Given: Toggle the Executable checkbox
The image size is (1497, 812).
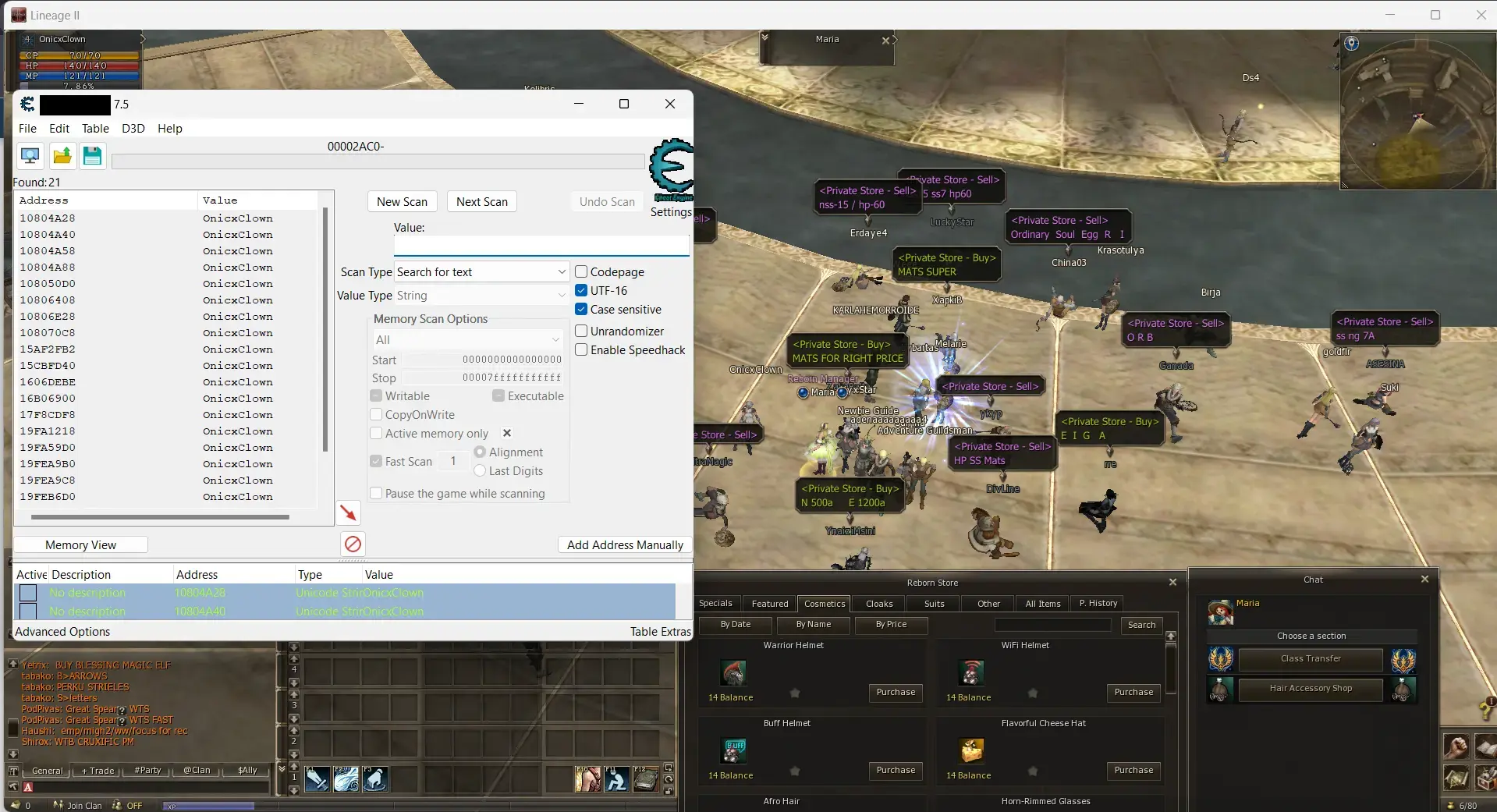Looking at the screenshot, I should tap(498, 395).
